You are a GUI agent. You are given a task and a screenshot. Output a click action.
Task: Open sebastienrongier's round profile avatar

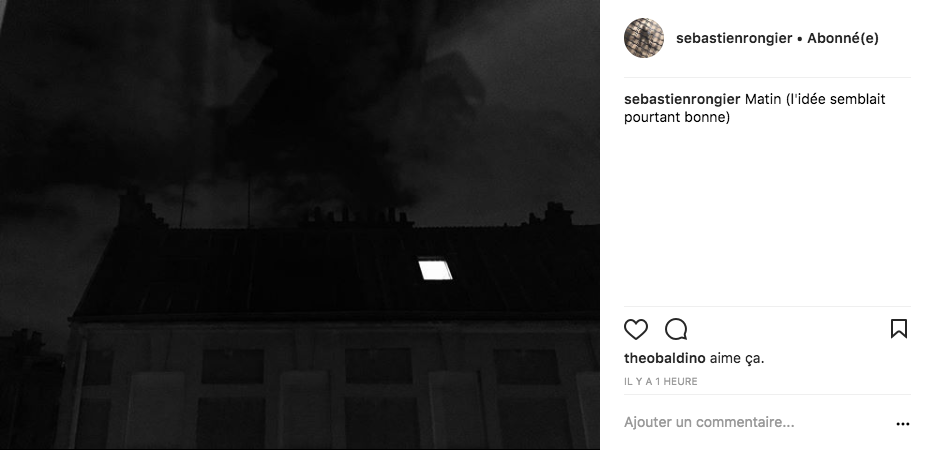[x=644, y=38]
